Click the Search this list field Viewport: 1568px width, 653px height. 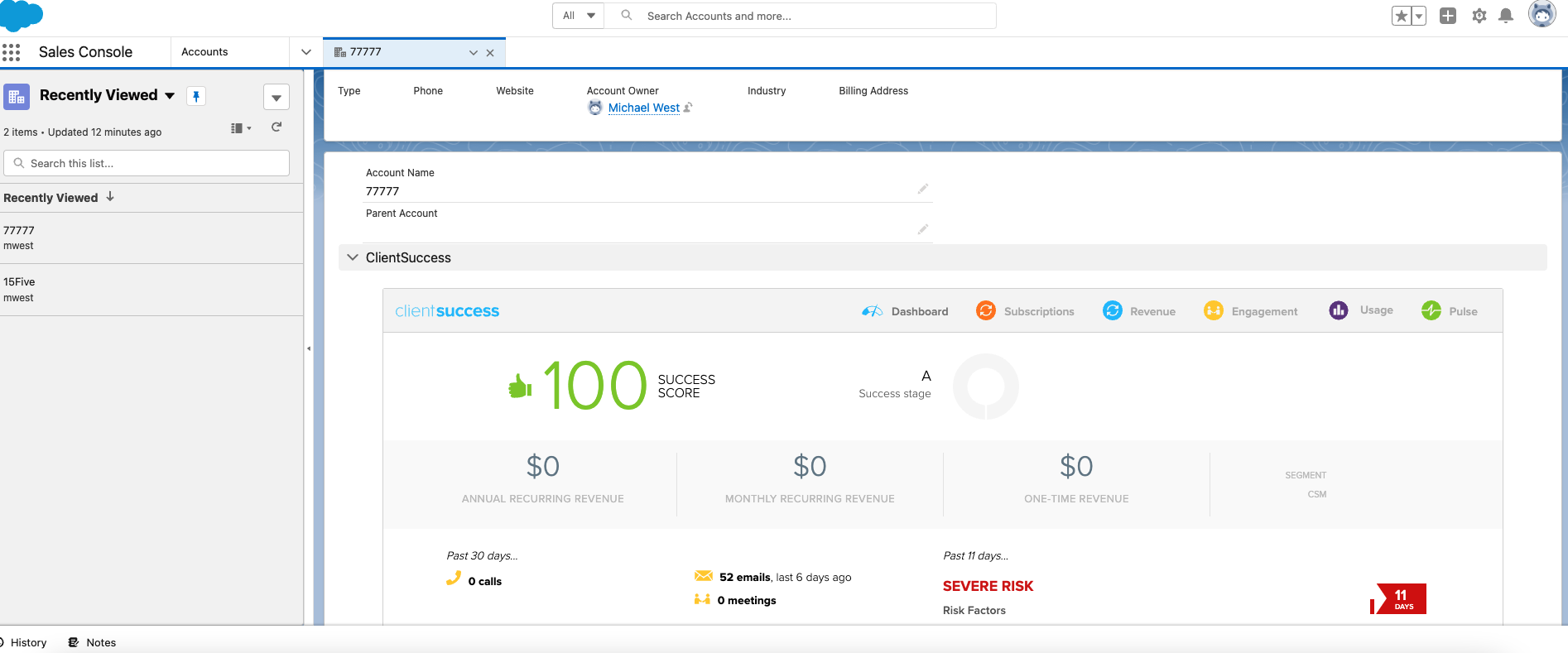tap(147, 163)
